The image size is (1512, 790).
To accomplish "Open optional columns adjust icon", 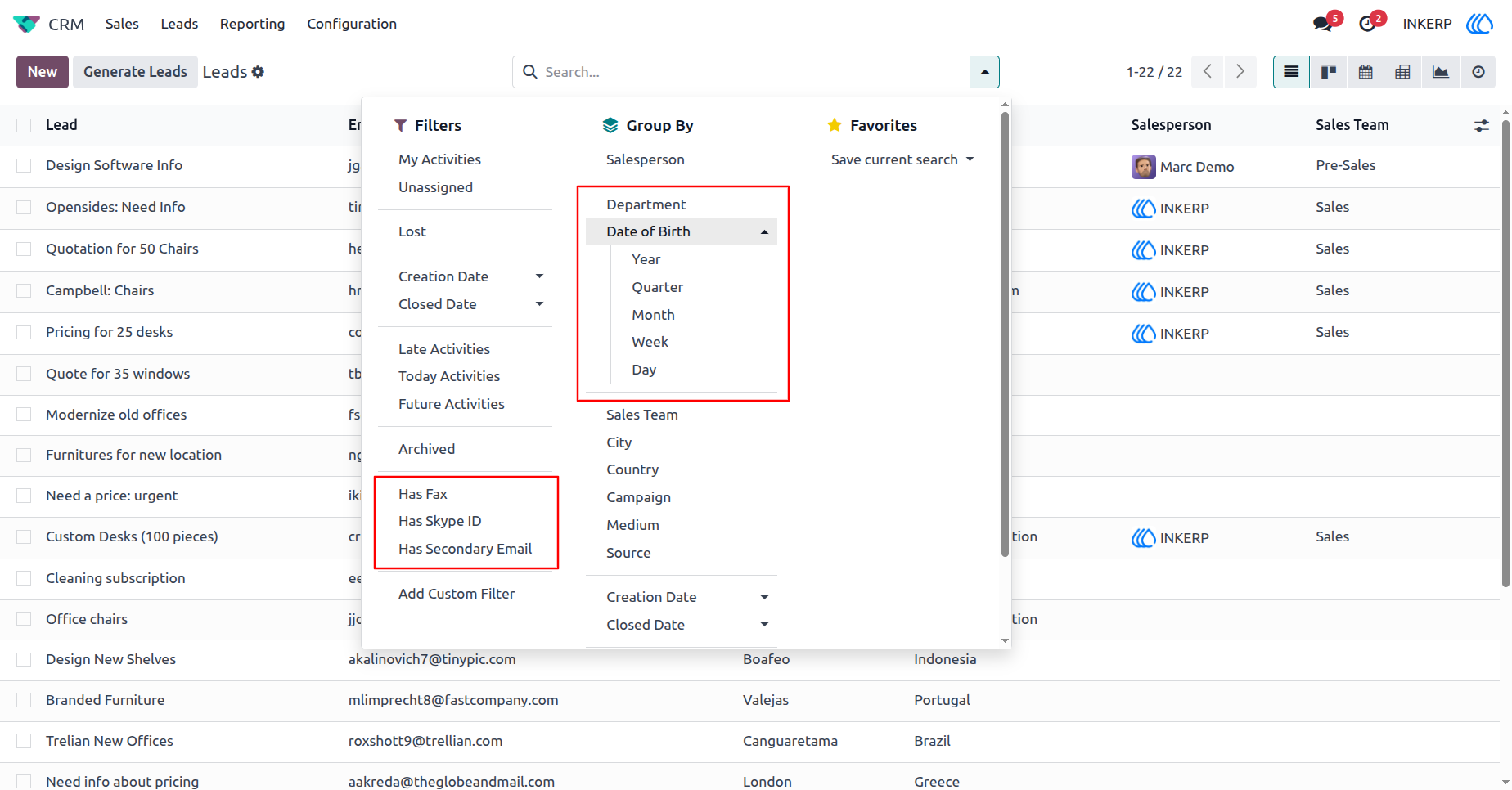I will click(1482, 126).
